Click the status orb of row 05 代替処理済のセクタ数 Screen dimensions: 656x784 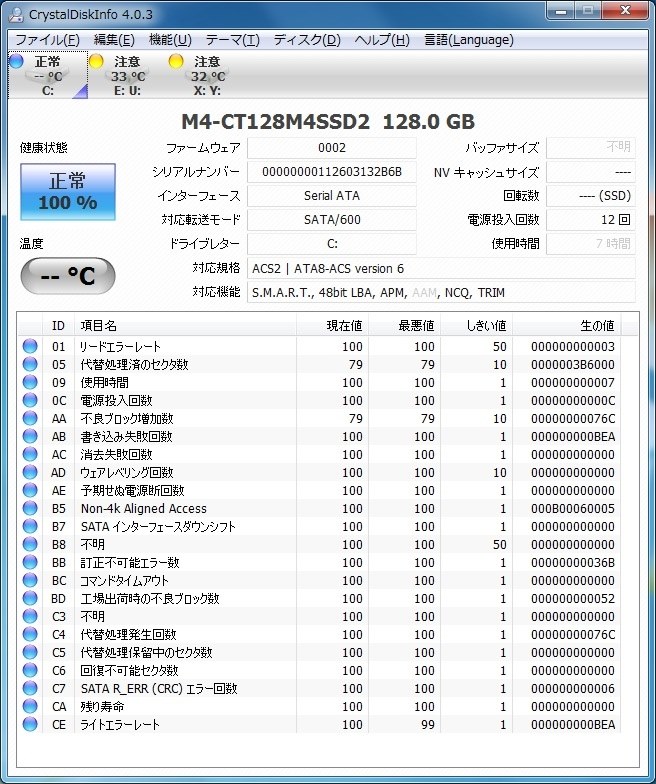click(30, 364)
